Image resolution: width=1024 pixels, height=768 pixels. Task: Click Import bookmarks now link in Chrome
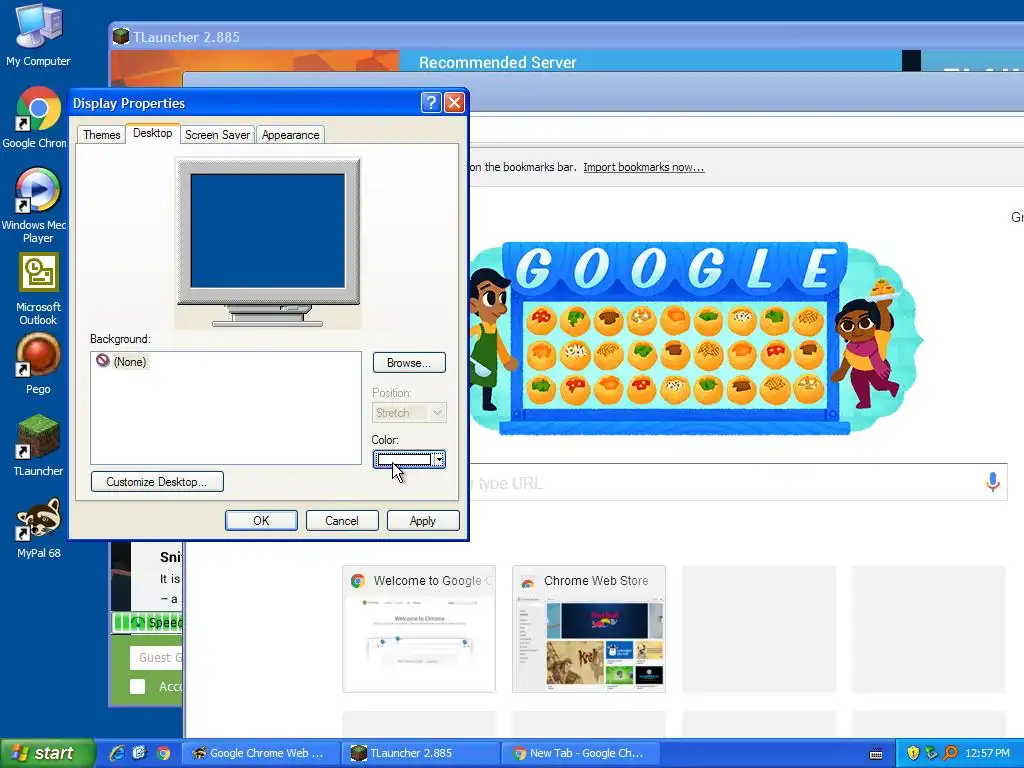coord(643,167)
